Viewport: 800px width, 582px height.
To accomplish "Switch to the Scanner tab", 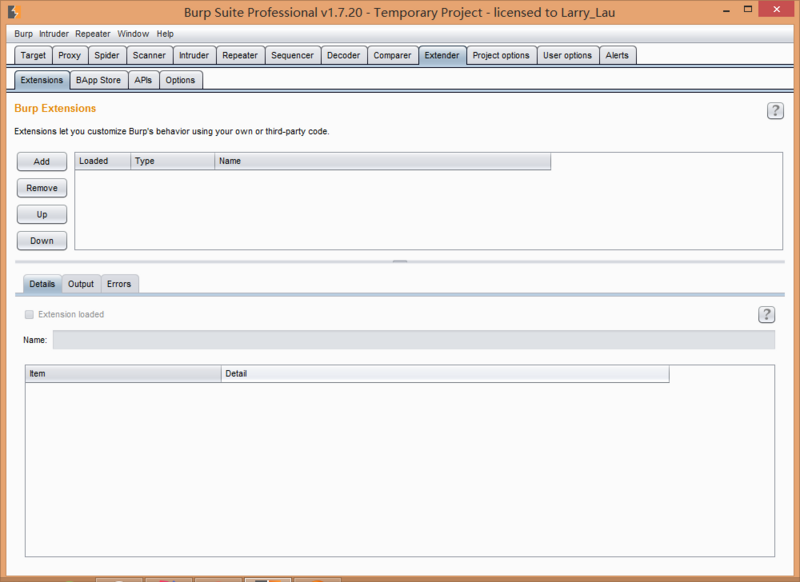I will [x=149, y=55].
